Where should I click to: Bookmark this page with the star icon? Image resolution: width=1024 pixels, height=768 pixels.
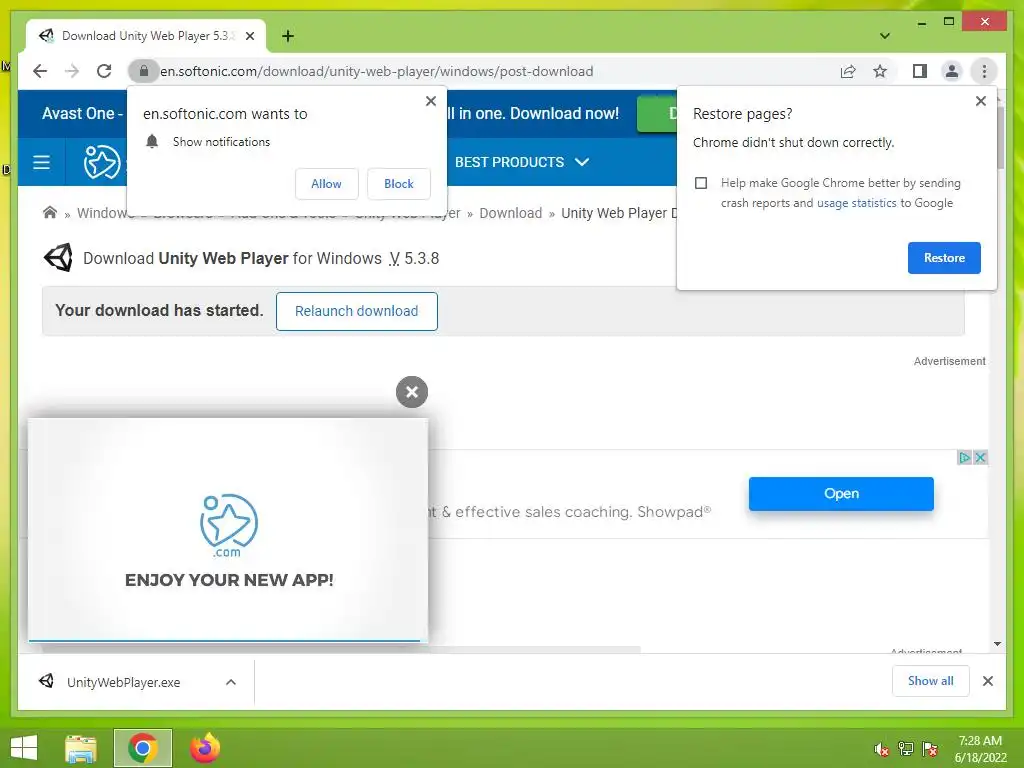click(x=880, y=71)
